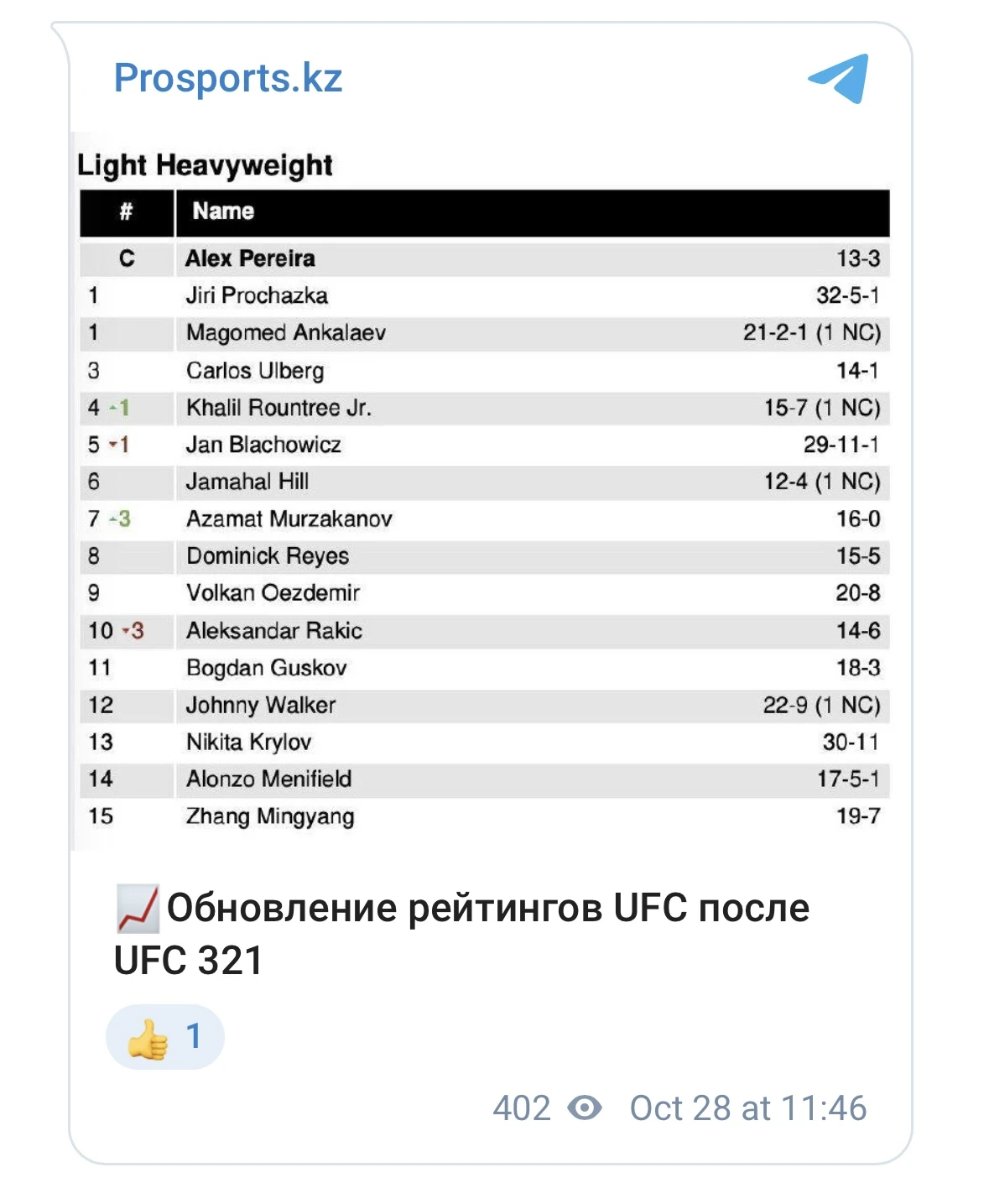Click the green +3 indicator for Azamat Murzakanov
The image size is (989, 1204).
click(121, 519)
